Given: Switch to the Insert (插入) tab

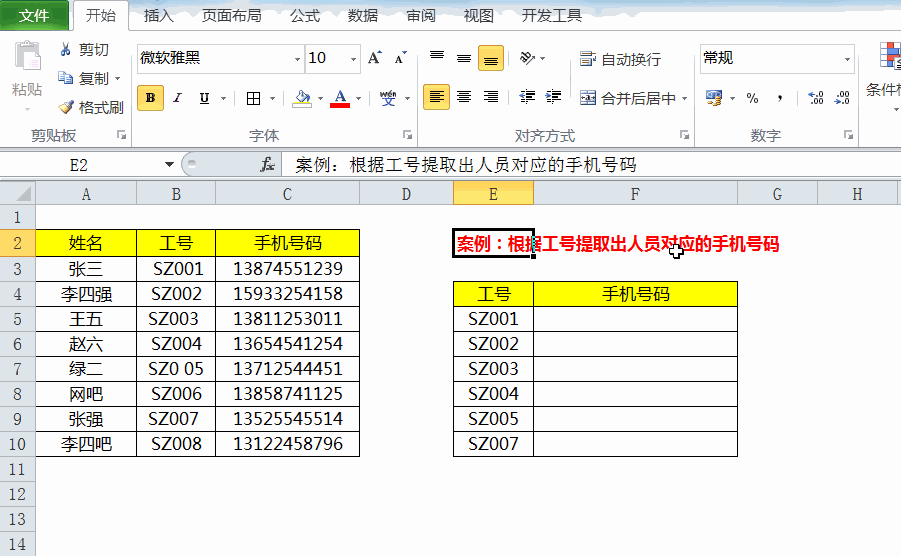Looking at the screenshot, I should point(158,16).
